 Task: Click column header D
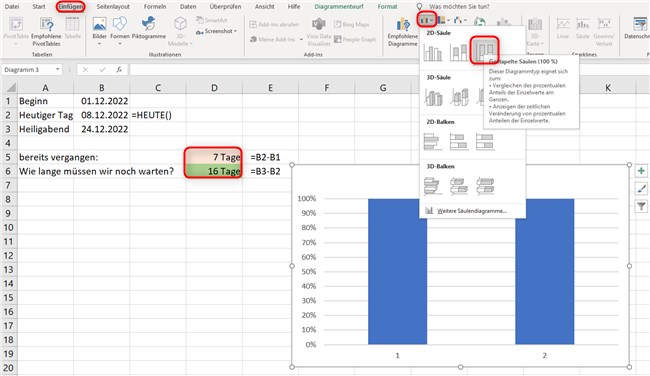tap(214, 87)
